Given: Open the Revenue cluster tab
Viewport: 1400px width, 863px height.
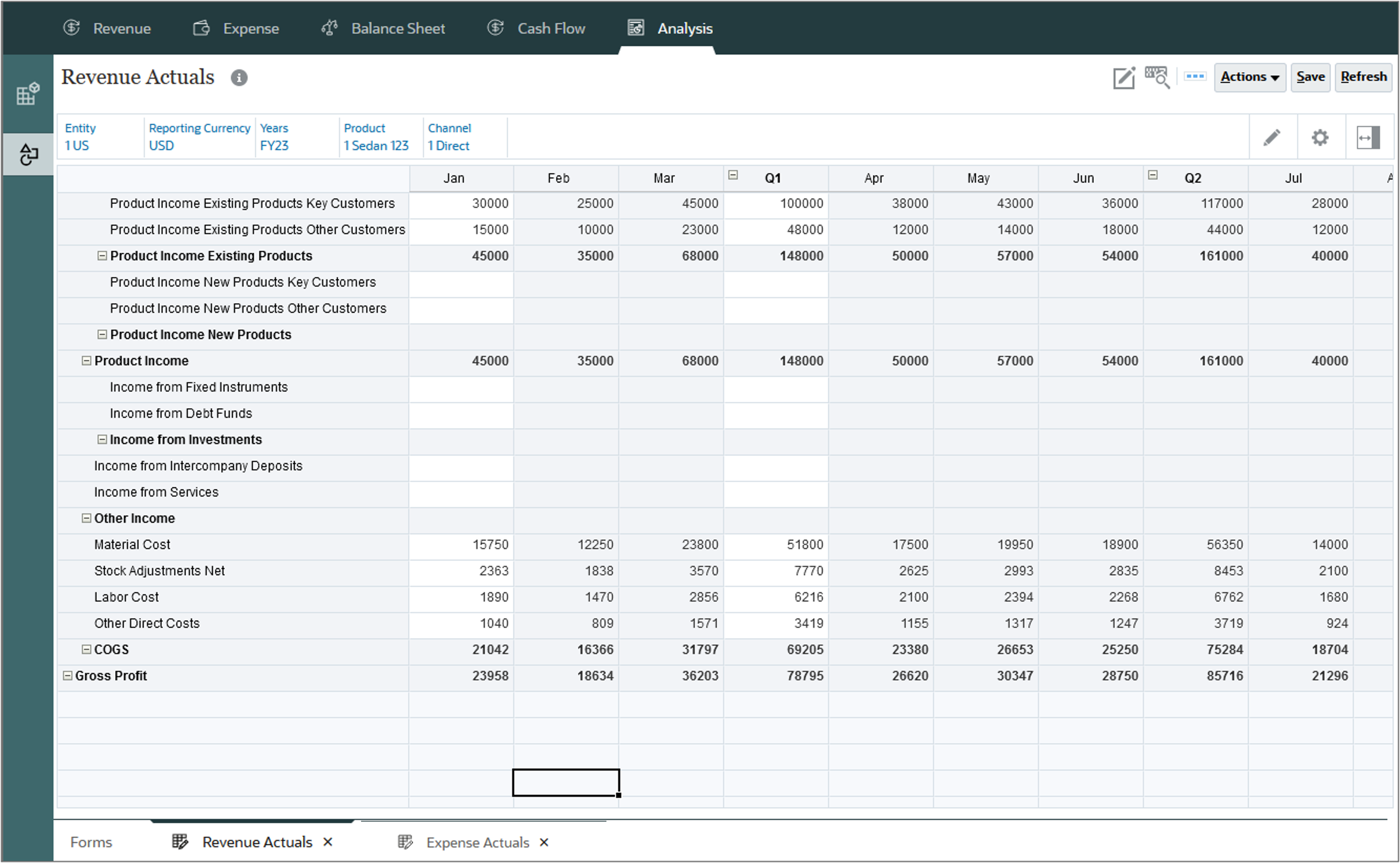Looking at the screenshot, I should click(107, 28).
